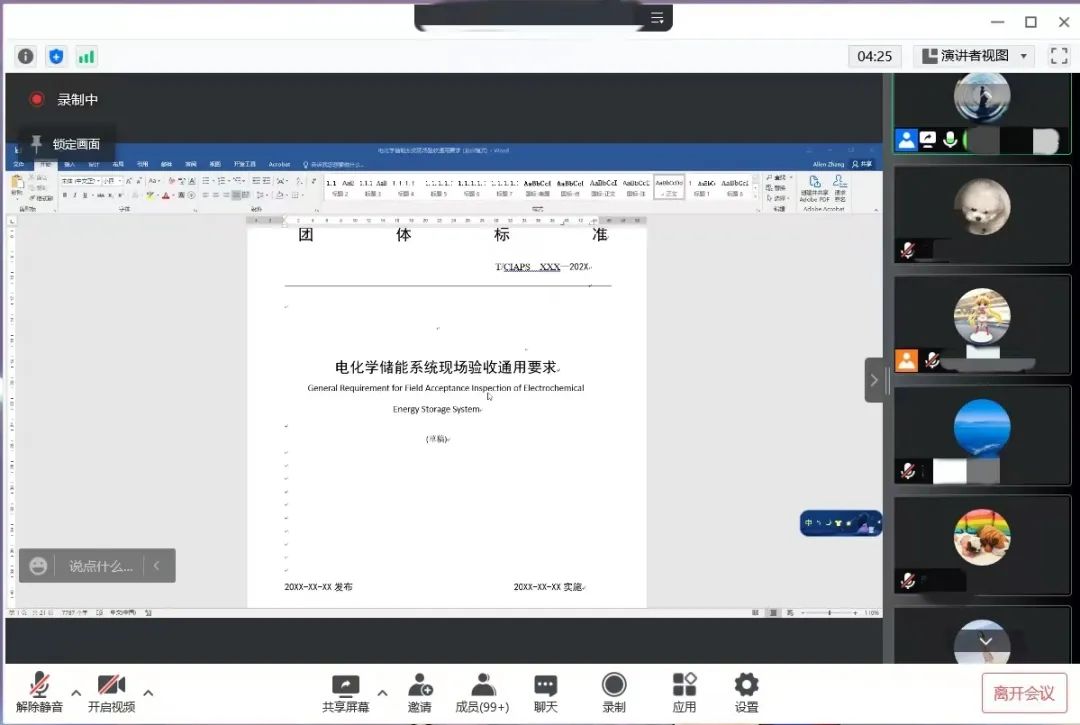Click the meeting info icon
Viewport: 1080px width, 725px height.
[26, 56]
